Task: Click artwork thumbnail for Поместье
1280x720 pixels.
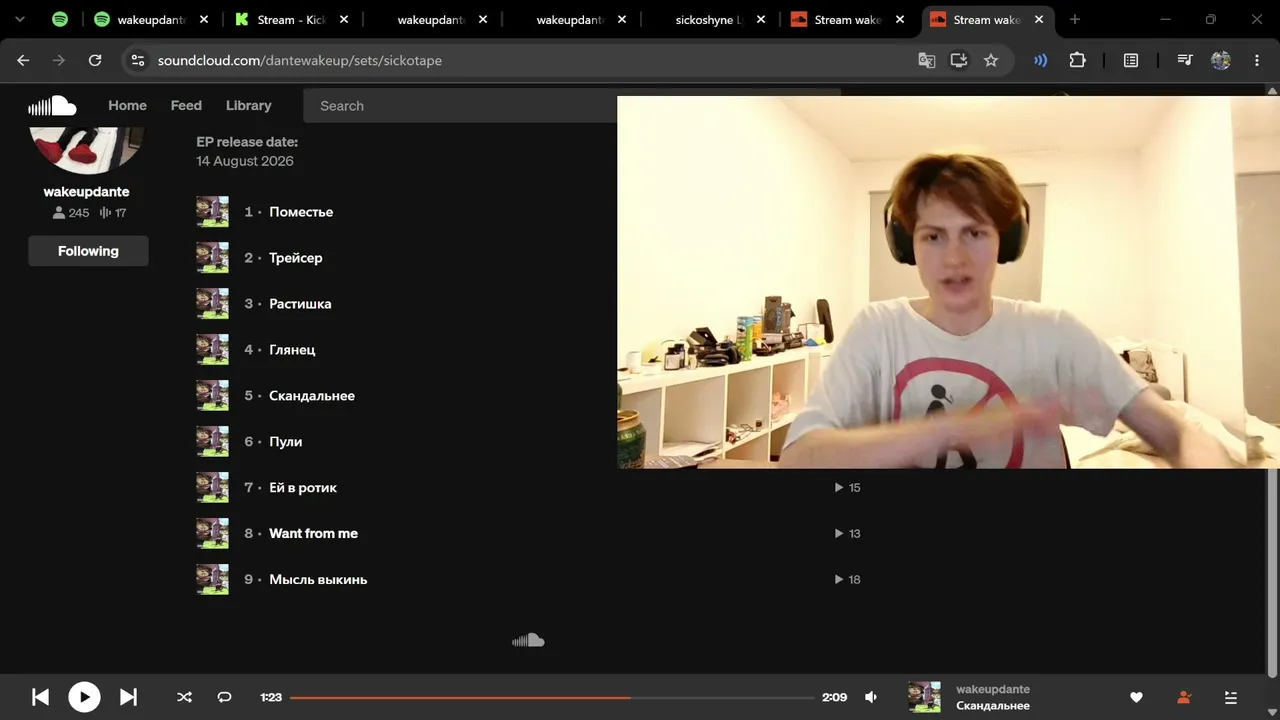Action: click(212, 212)
